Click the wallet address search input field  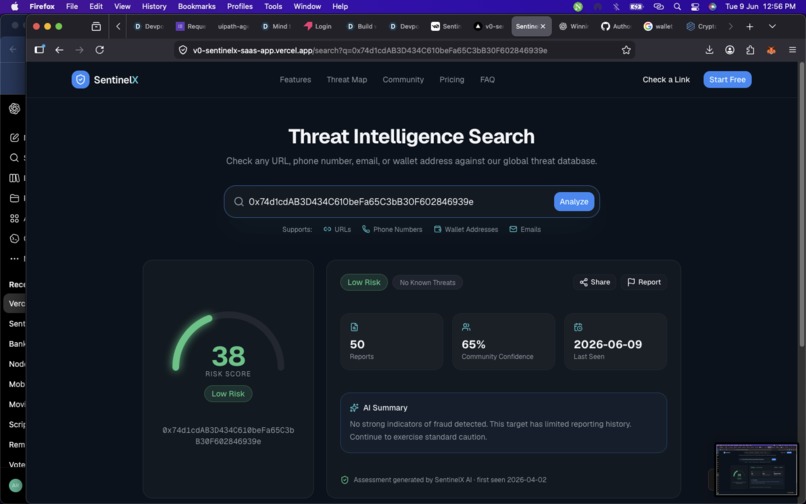click(x=398, y=202)
